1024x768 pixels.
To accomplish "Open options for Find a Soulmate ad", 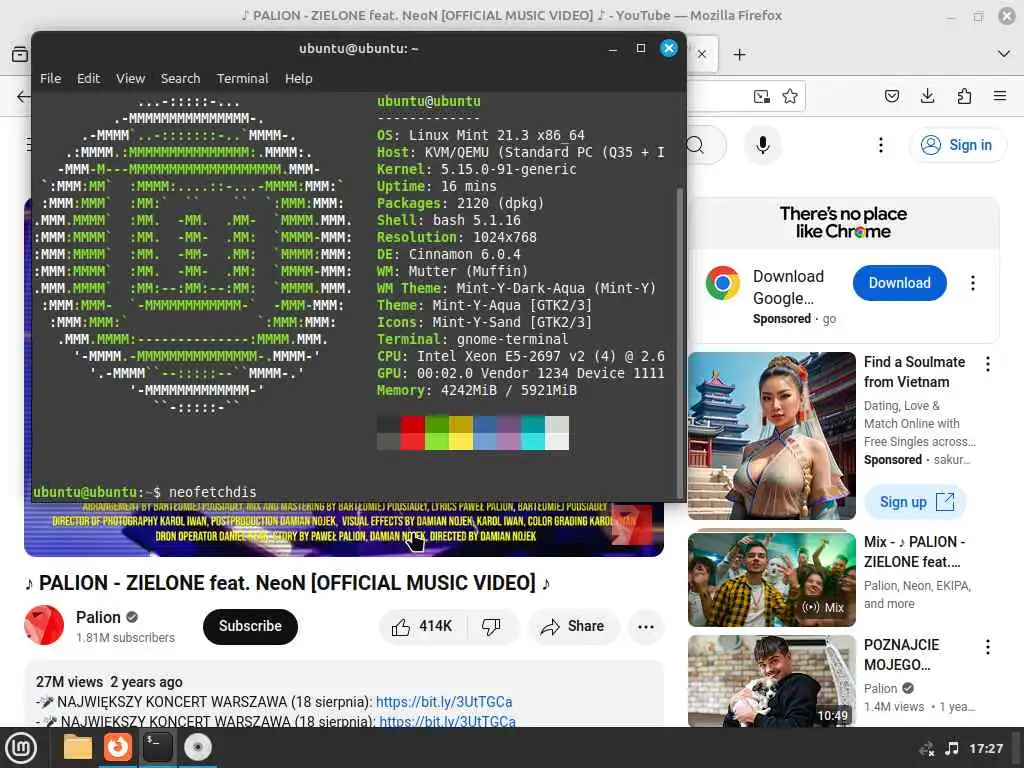I will point(987,364).
